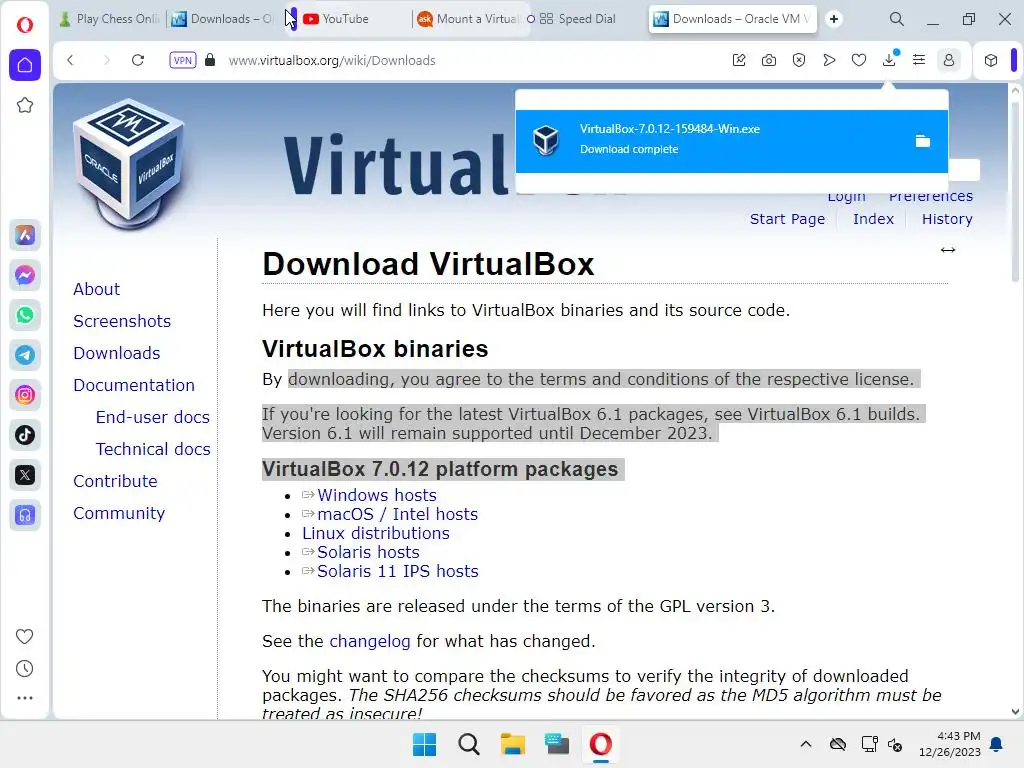Download Windows hosts package
The width and height of the screenshot is (1024, 768).
(377, 495)
